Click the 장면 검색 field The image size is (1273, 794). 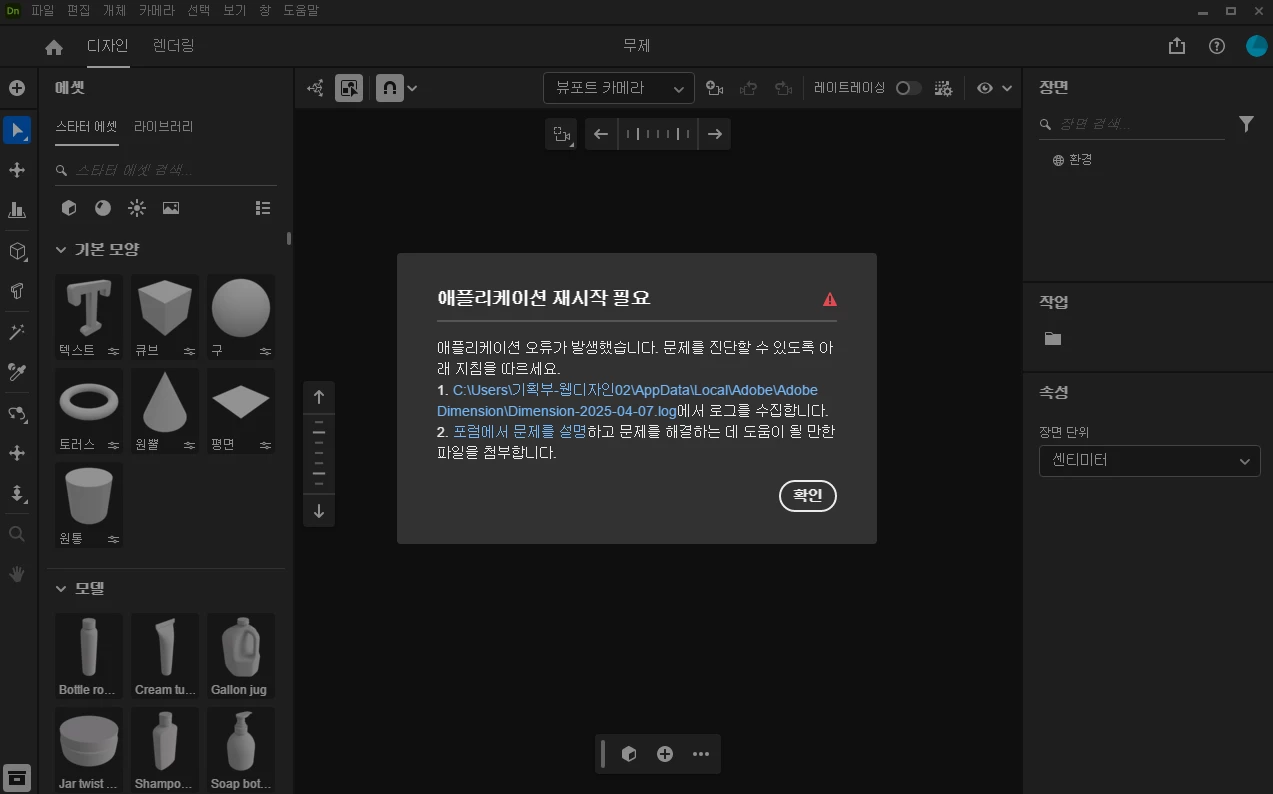1131,124
